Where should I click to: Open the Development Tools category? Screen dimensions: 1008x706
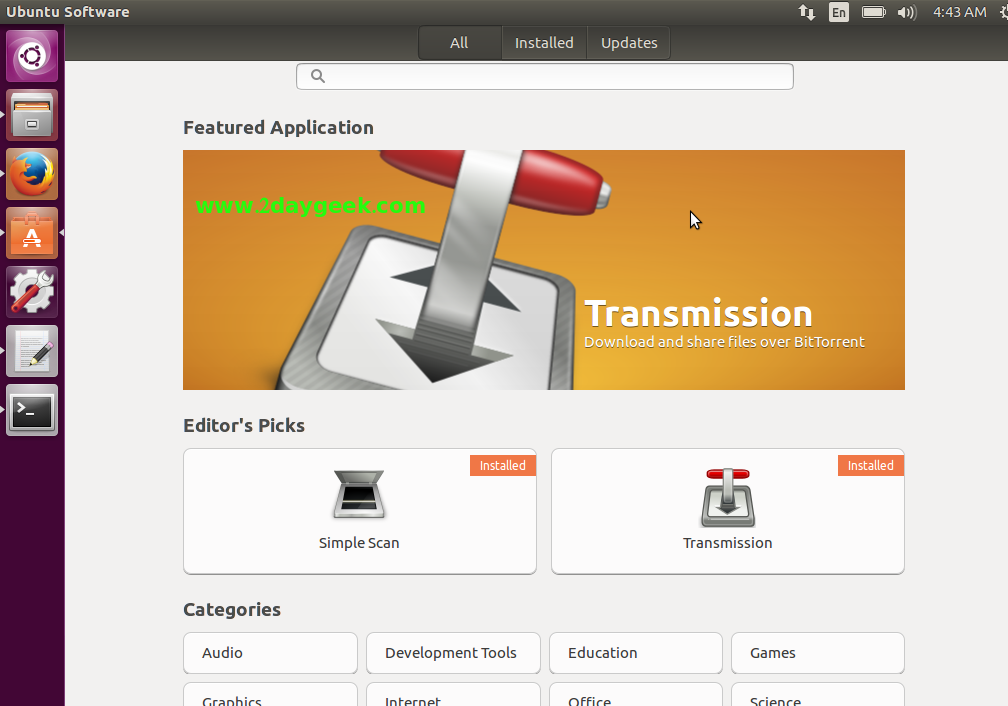tap(453, 653)
